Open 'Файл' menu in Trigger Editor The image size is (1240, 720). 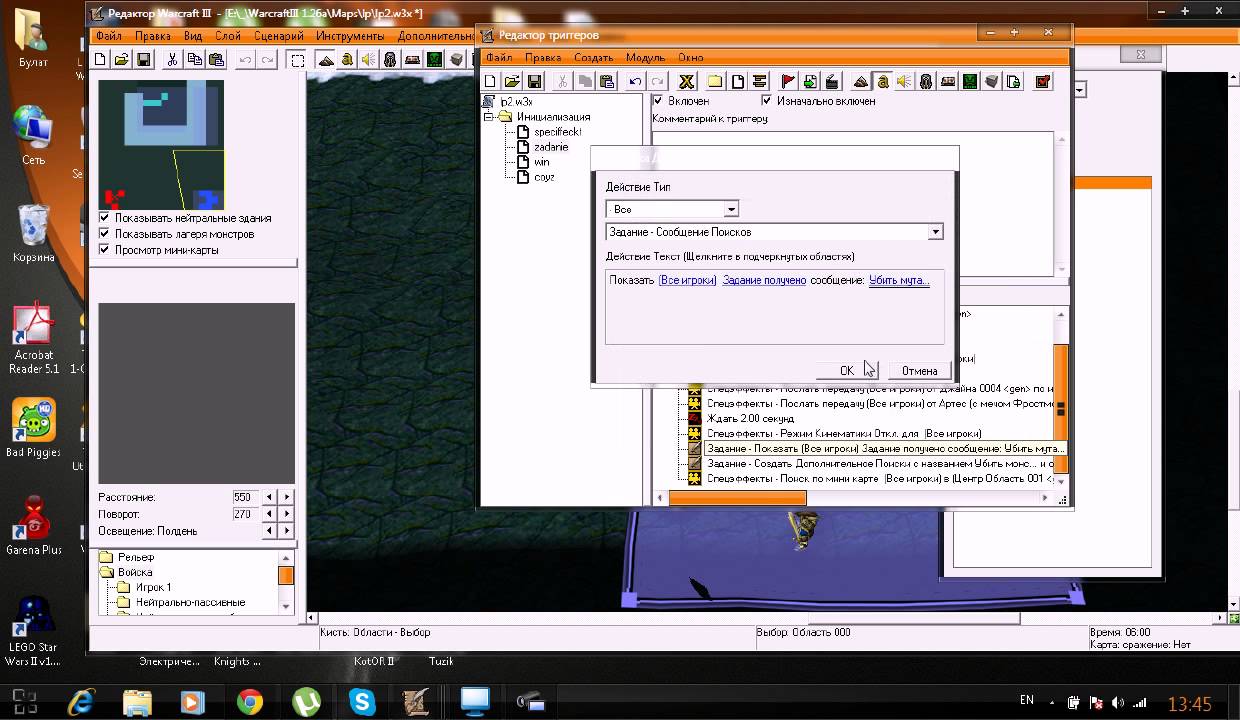pyautogui.click(x=498, y=58)
